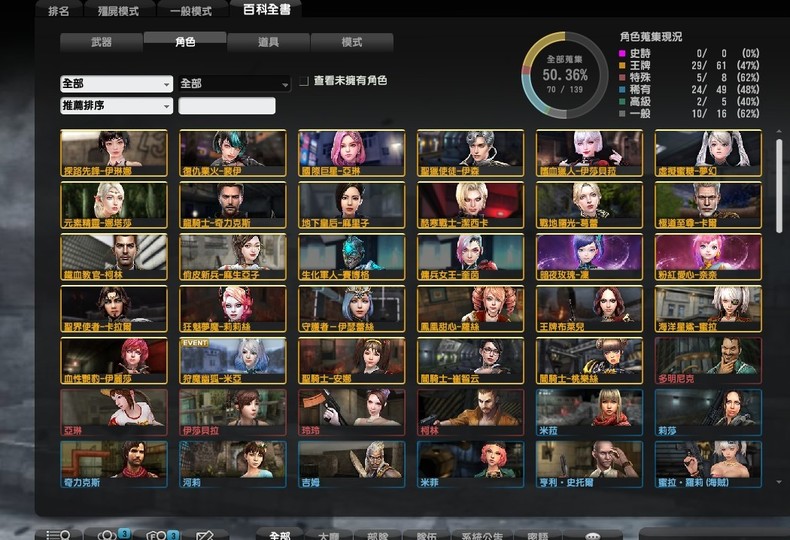790x540 pixels.
Task: Switch to the 殭屍模式 top tab
Action: tap(118, 11)
